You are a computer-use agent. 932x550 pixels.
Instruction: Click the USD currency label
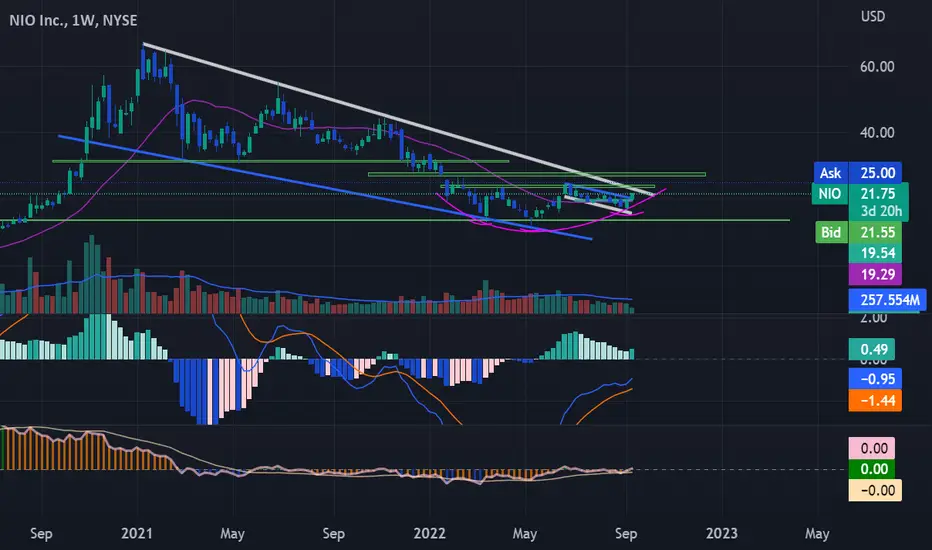click(x=873, y=16)
